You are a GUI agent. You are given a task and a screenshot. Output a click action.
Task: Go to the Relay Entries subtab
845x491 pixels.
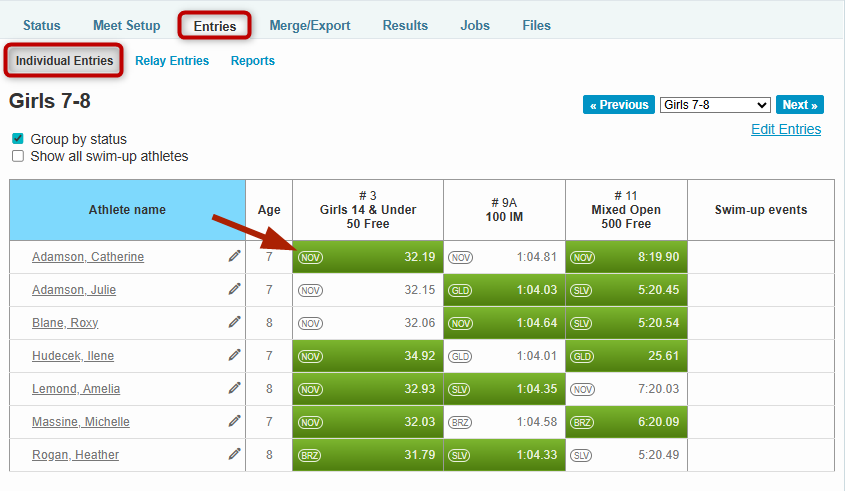coord(172,61)
